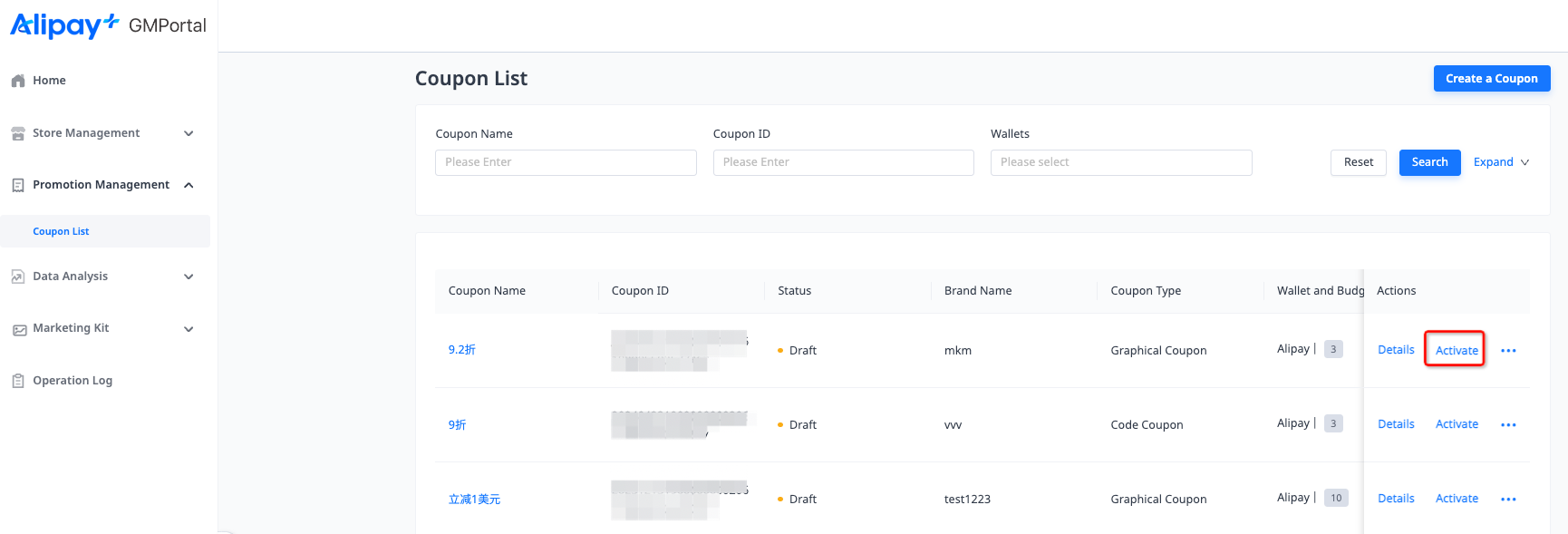Collapse the Promotion Management section chevron
The image size is (1568, 534).
pos(189,185)
